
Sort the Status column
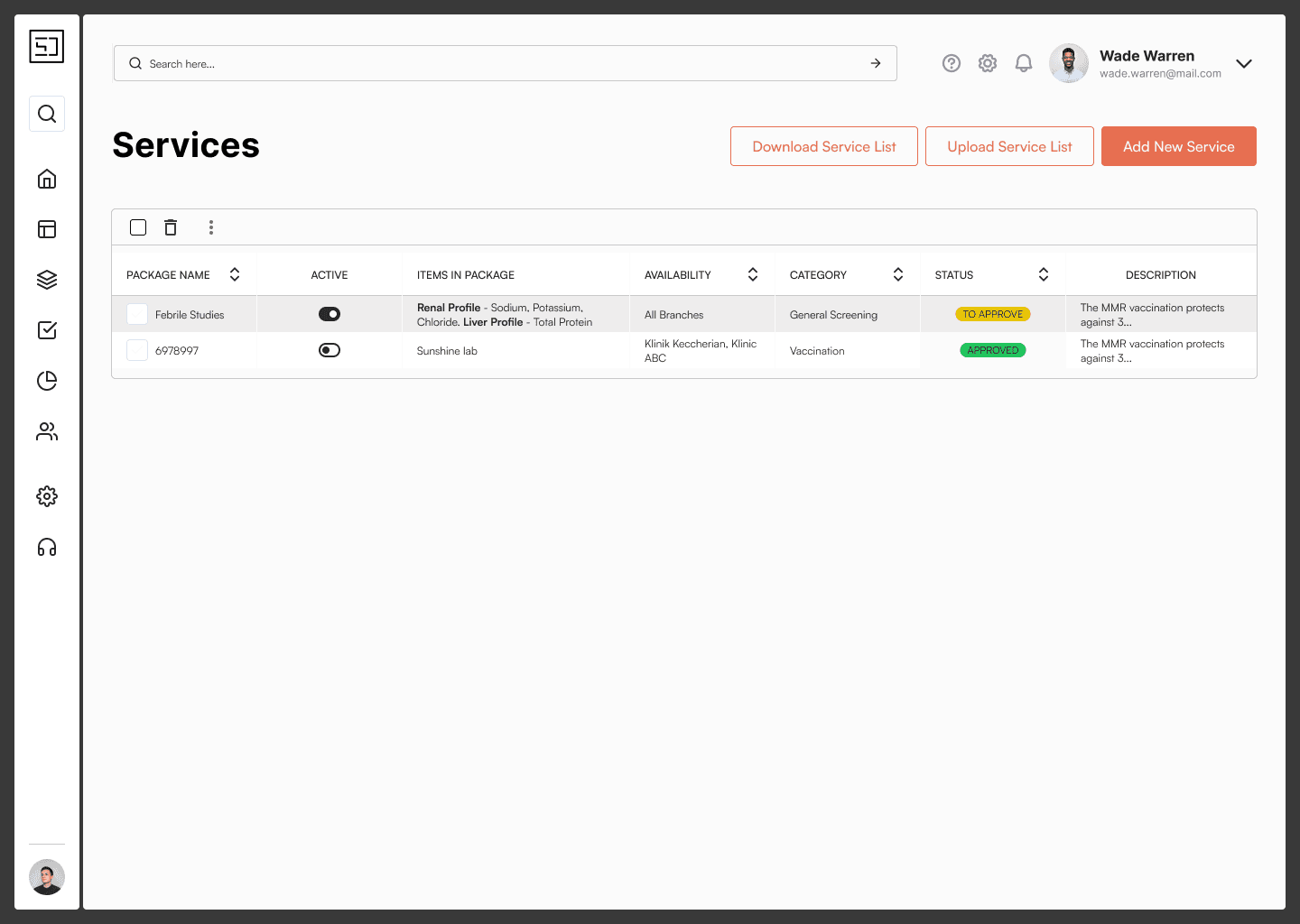pos(1043,273)
